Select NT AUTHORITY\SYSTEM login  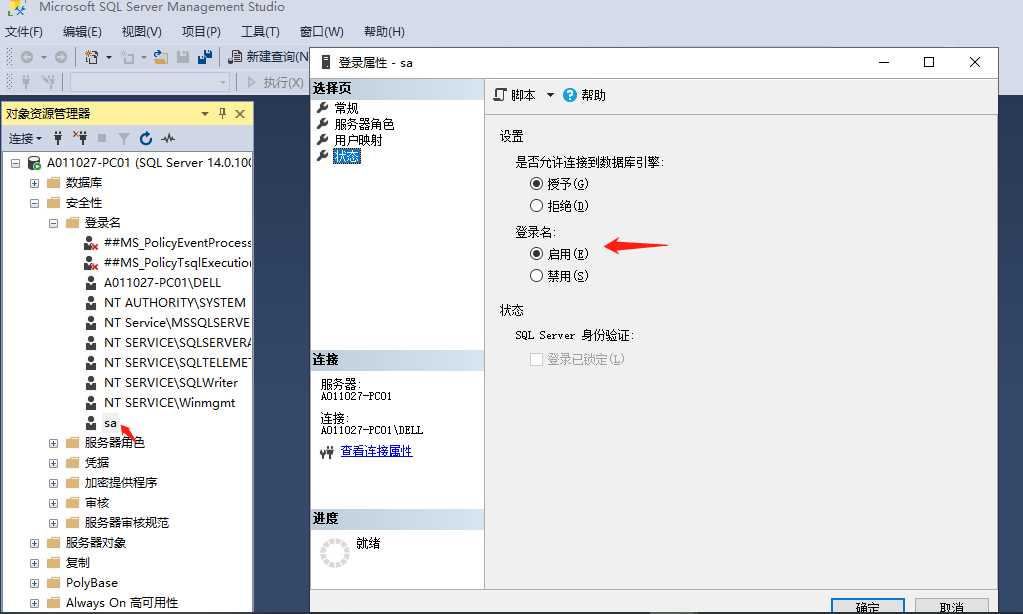click(175, 303)
